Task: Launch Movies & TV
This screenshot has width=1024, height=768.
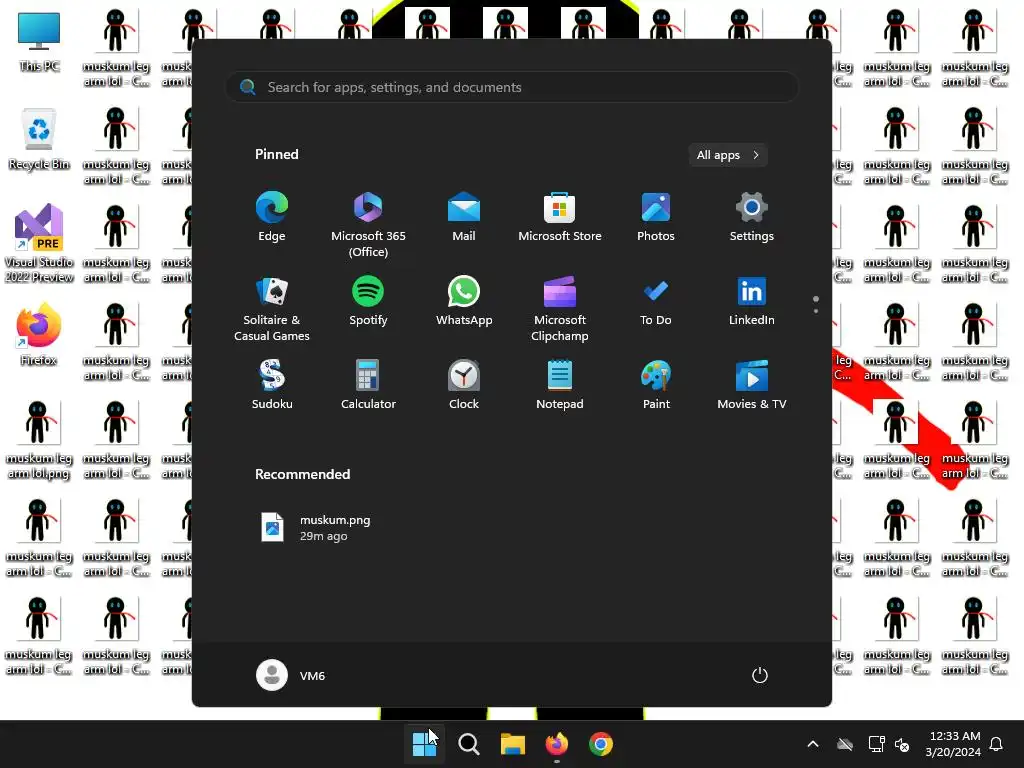Action: point(752,385)
